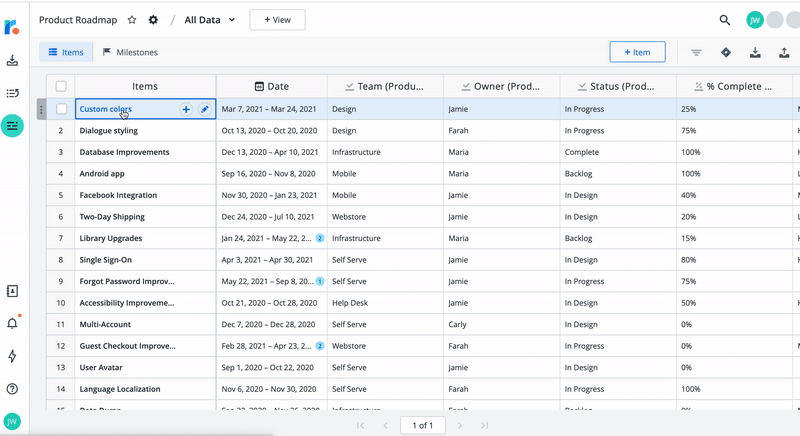Click the + View button

pyautogui.click(x=278, y=20)
